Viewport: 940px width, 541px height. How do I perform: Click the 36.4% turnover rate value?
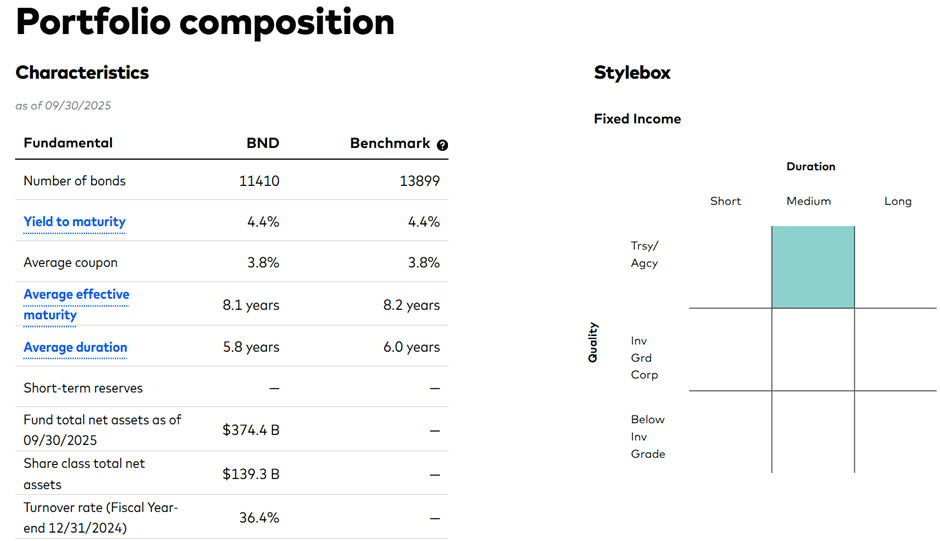click(259, 517)
